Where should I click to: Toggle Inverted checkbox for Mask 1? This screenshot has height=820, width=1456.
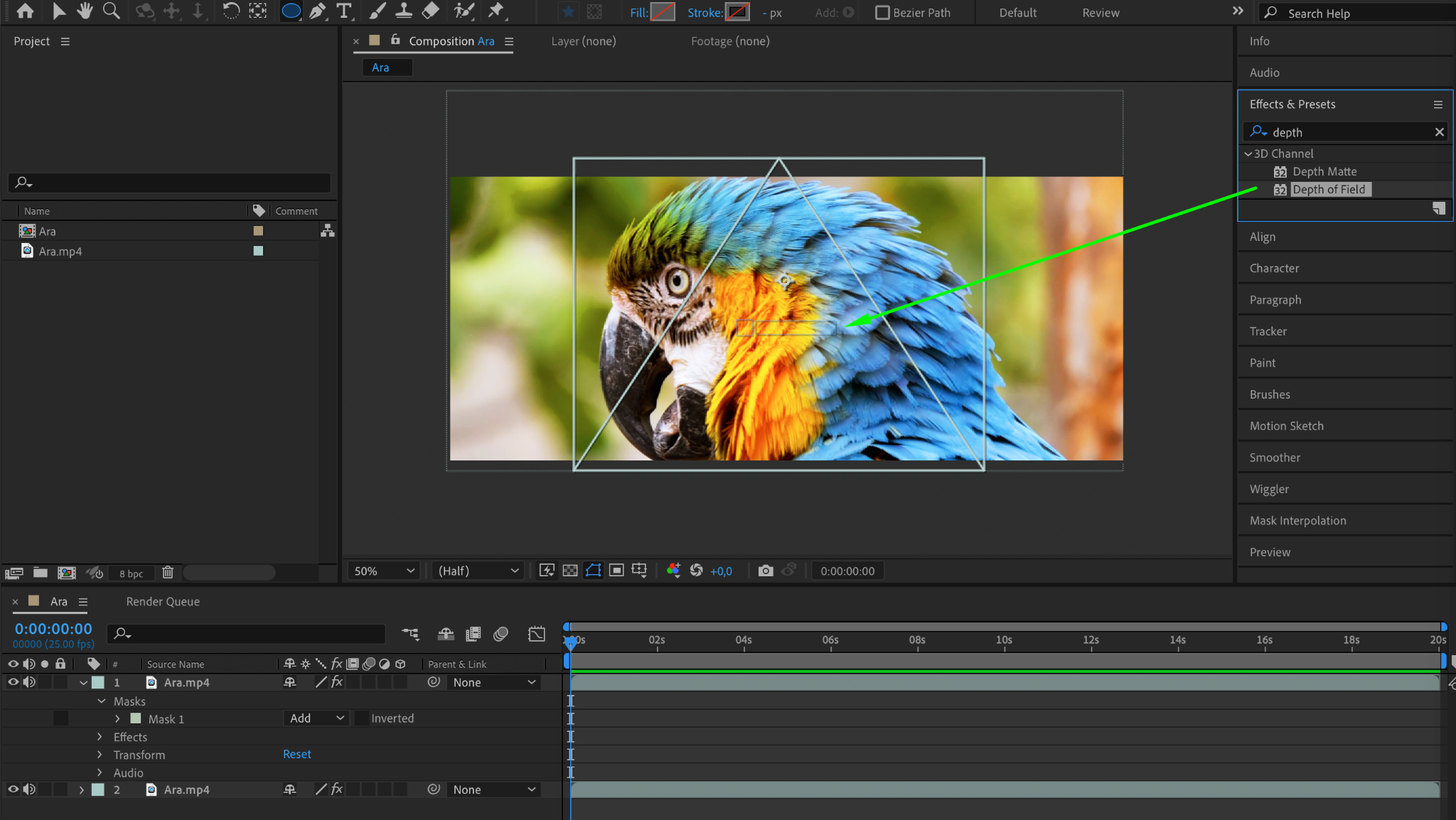[x=362, y=718]
